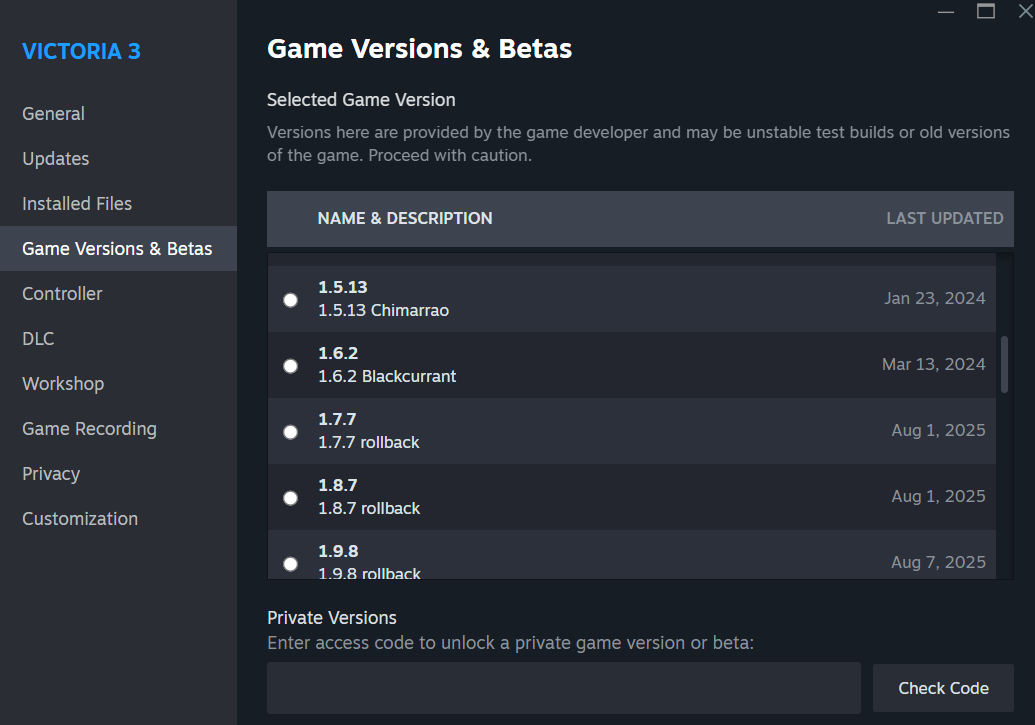Click the versions list scrollbar thumb

[1004, 364]
